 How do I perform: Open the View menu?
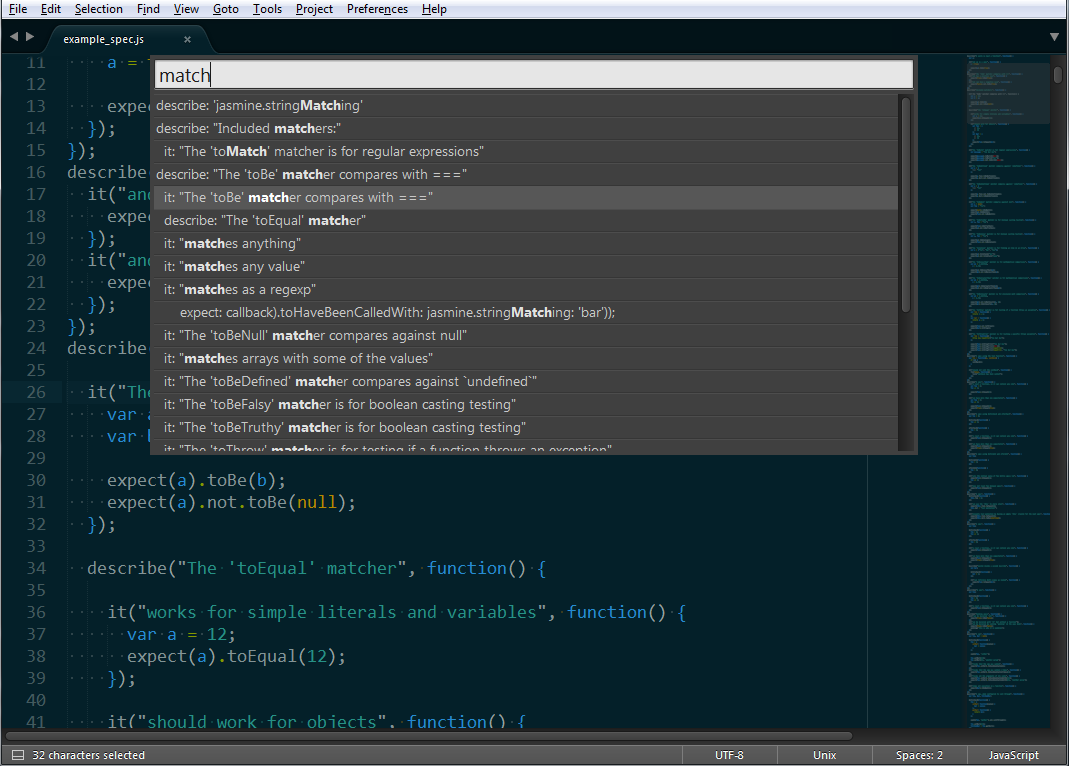click(x=186, y=9)
